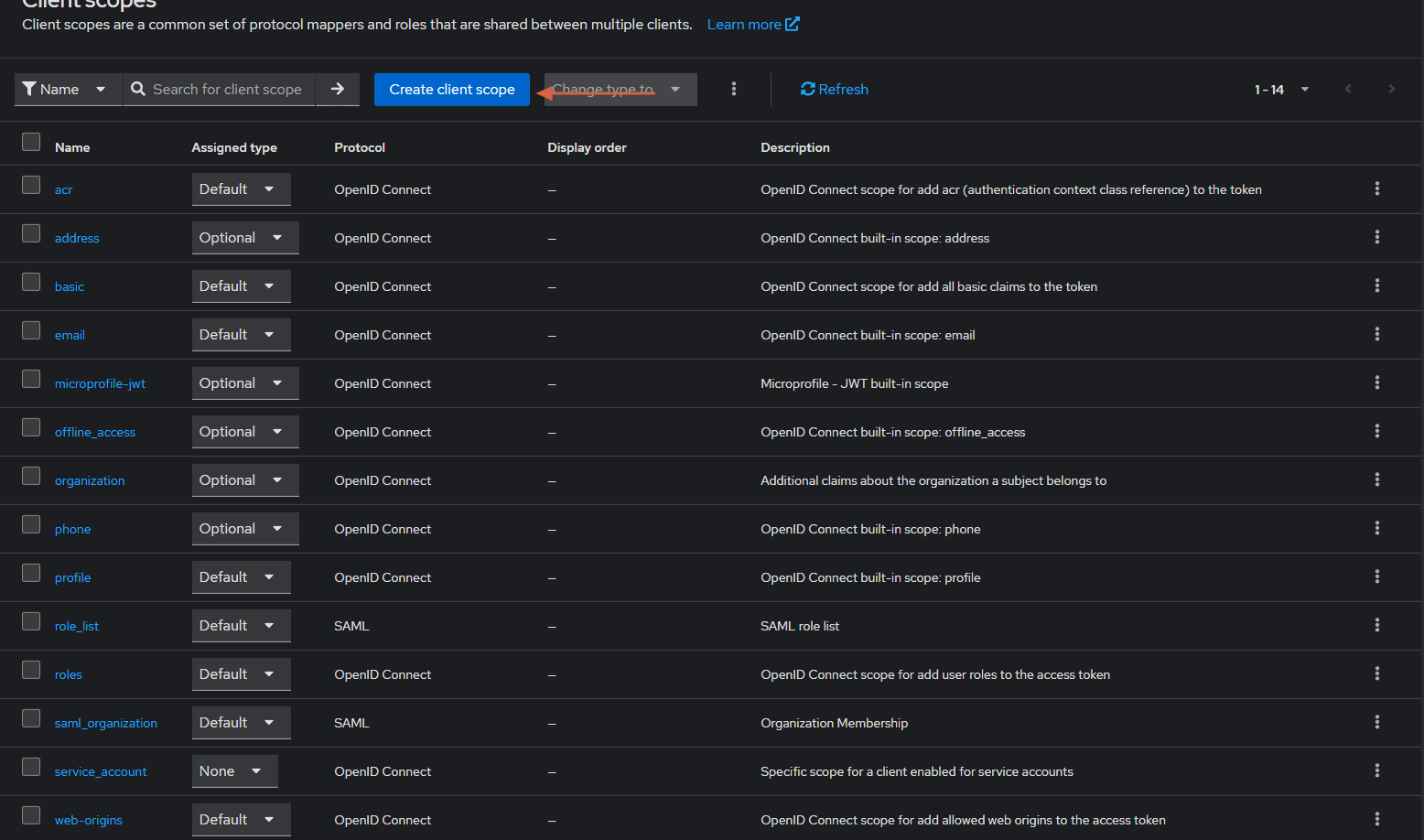Refresh the client scopes list
Screen dimensions: 1424x840
pyautogui.click(x=835, y=89)
